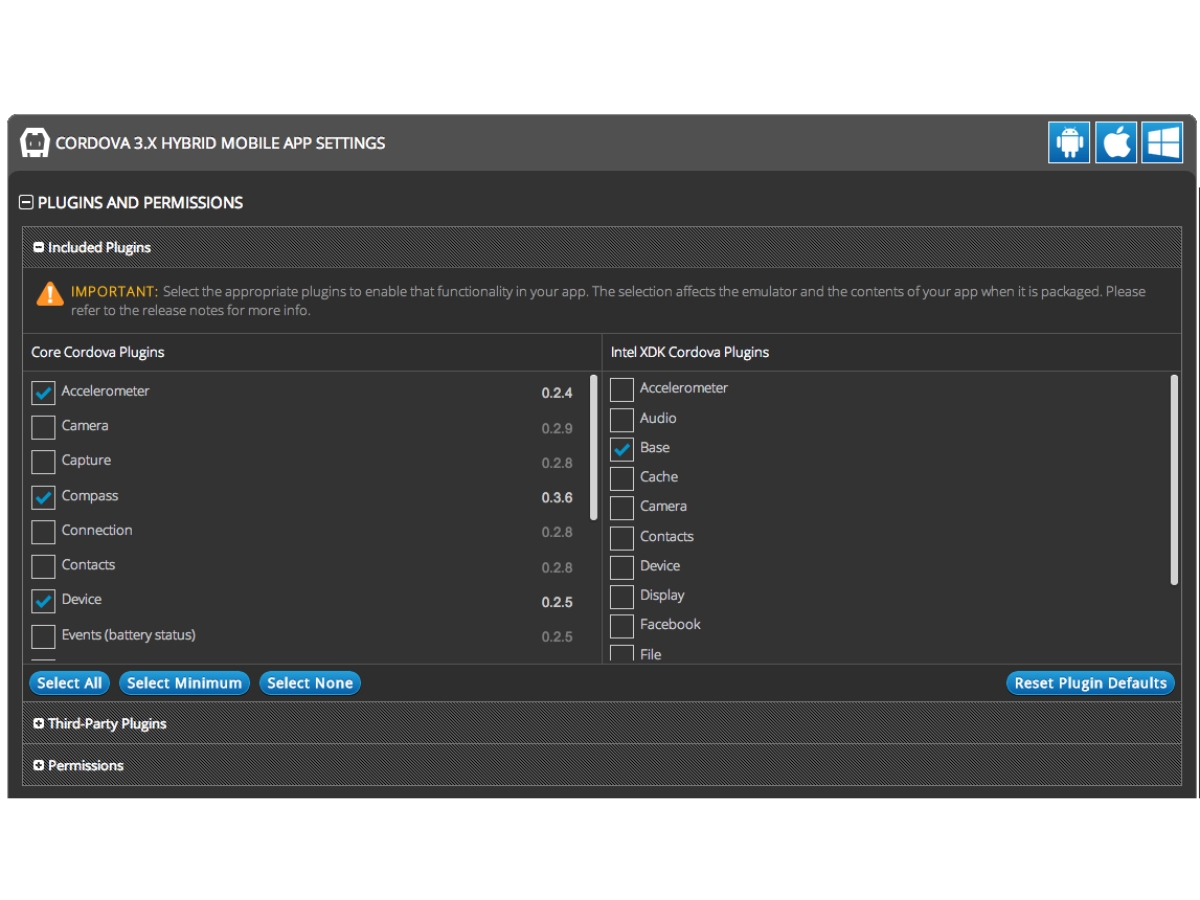Click Camera version 0.2.9 text
The height and width of the screenshot is (900, 1200).
(x=557, y=428)
